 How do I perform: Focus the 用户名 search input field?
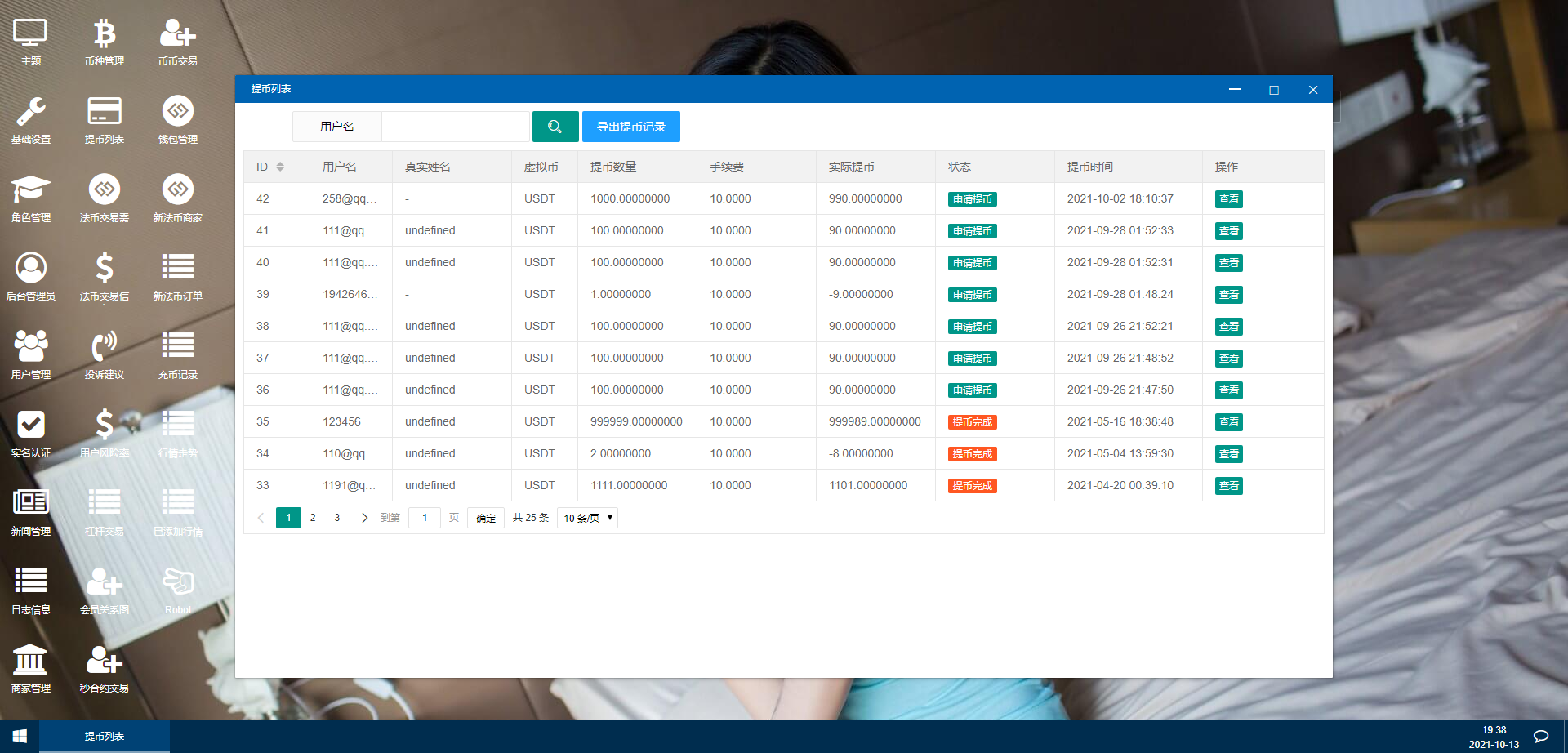click(x=456, y=127)
